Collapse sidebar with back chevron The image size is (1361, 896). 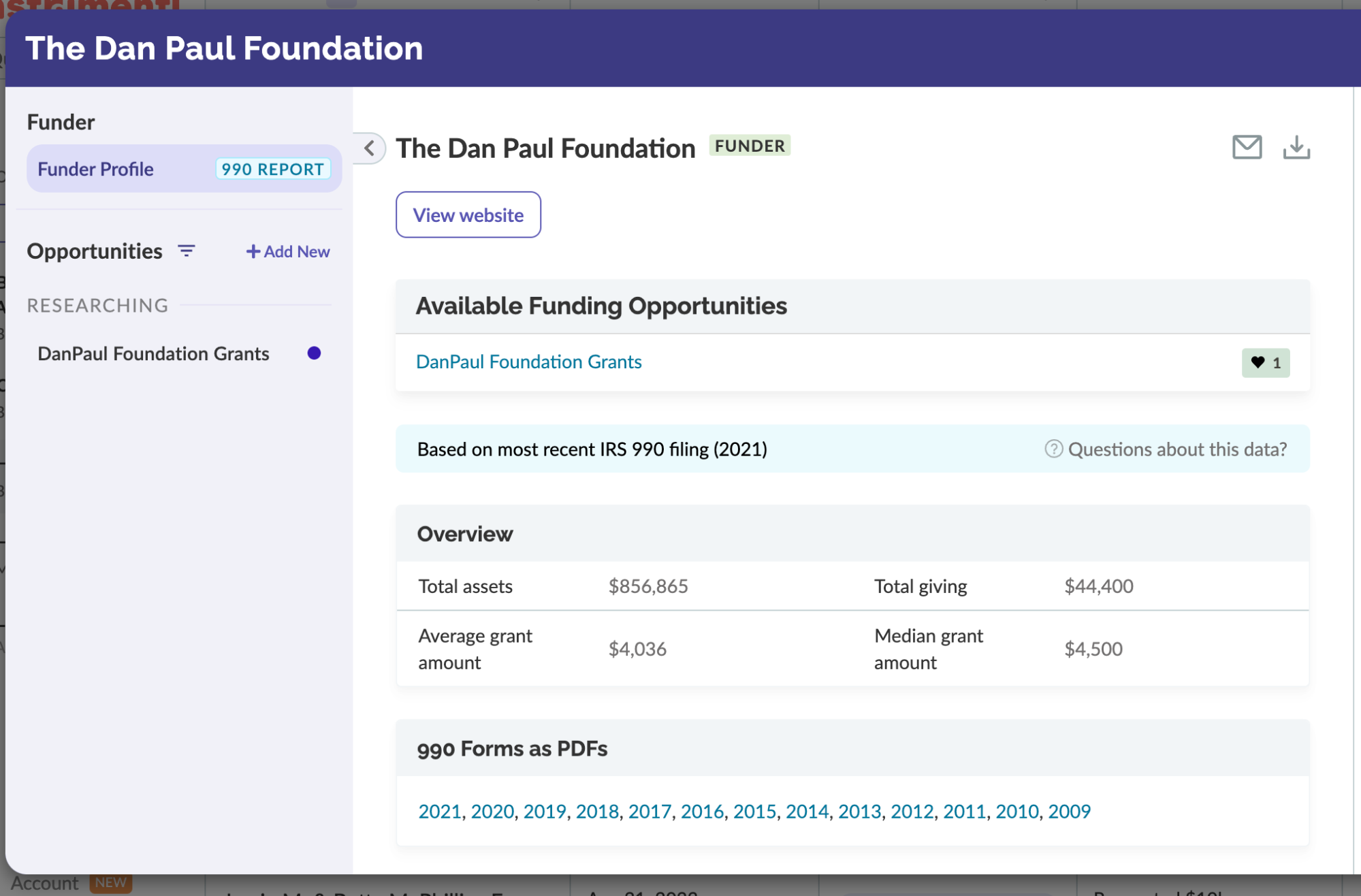[370, 148]
